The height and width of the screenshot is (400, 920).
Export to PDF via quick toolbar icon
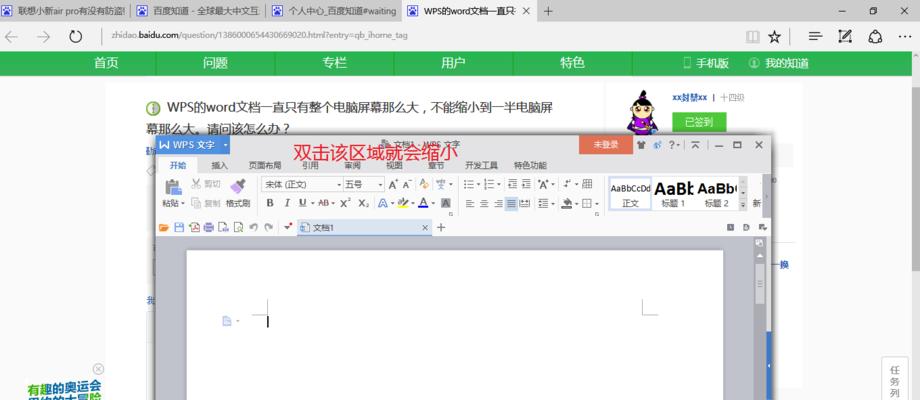click(x=194, y=228)
